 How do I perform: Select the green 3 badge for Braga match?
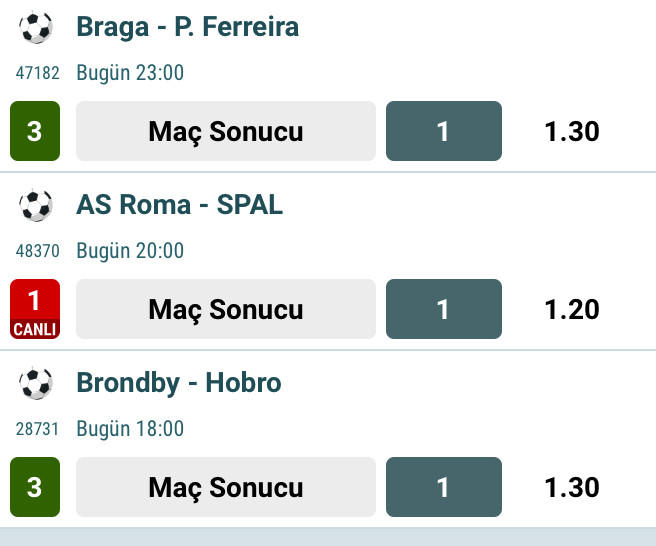coord(35,131)
